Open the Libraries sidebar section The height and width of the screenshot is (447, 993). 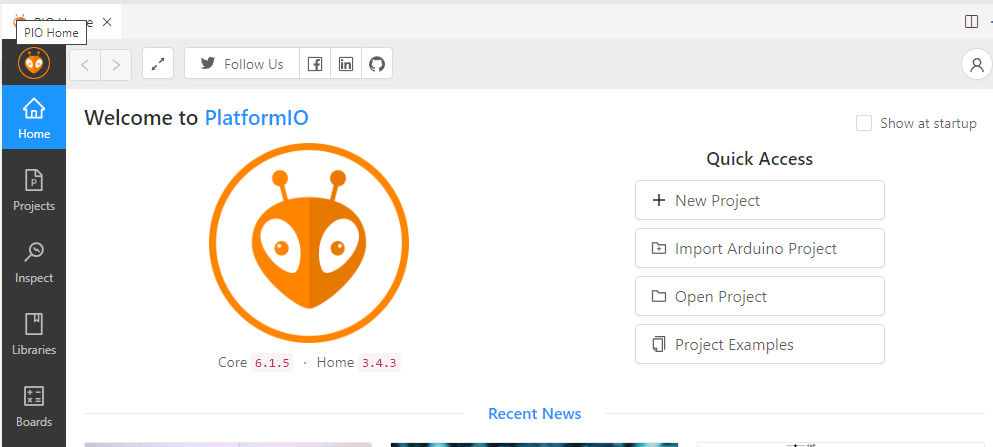coord(34,334)
